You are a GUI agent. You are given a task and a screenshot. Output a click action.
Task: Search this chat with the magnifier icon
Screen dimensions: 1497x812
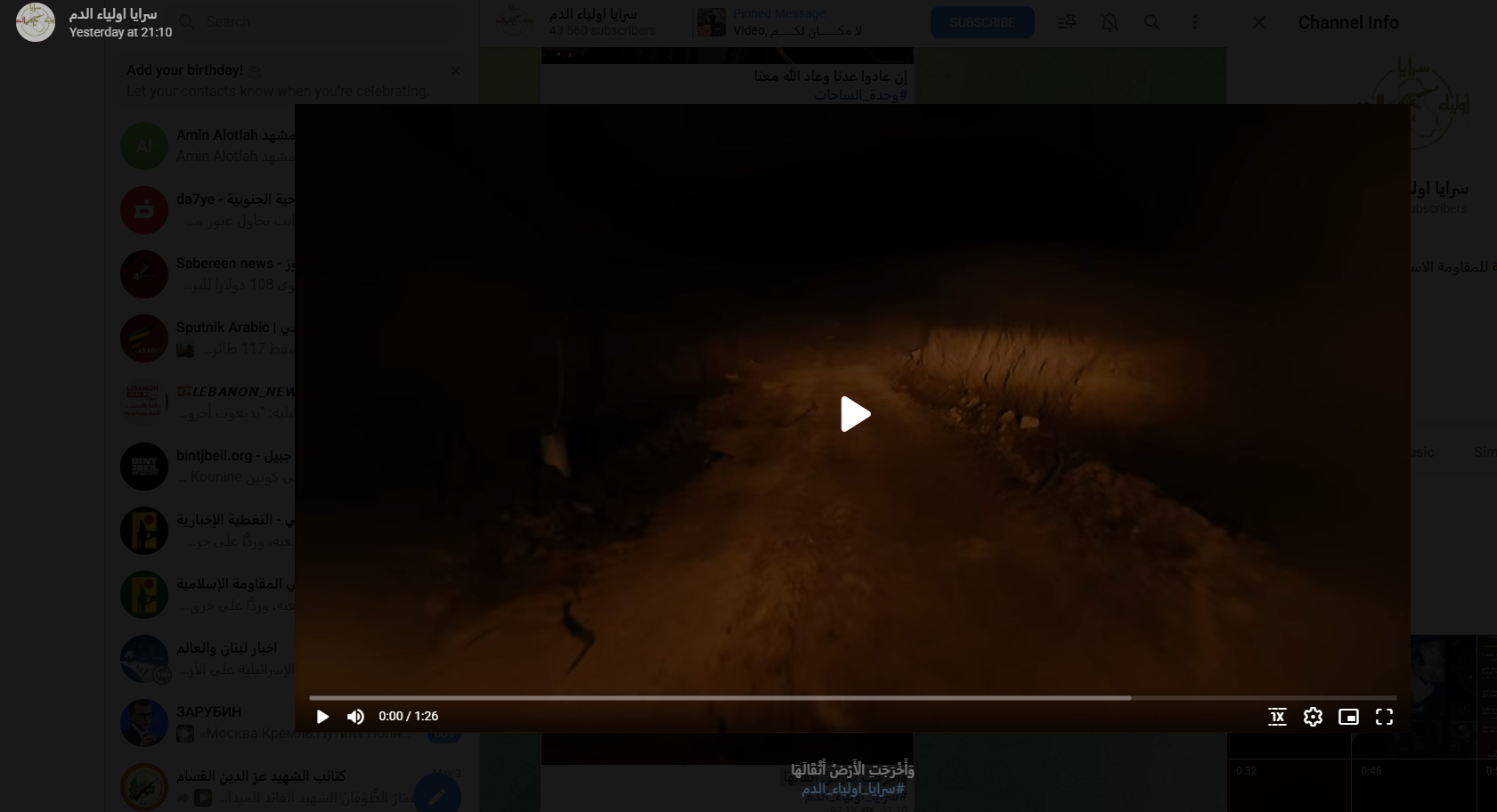click(1151, 22)
